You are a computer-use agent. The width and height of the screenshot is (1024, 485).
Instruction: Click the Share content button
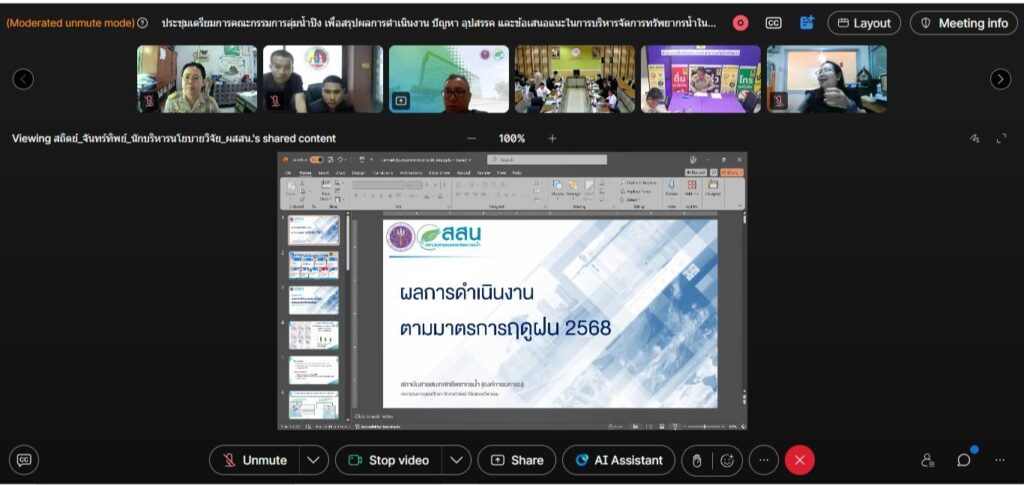point(517,460)
